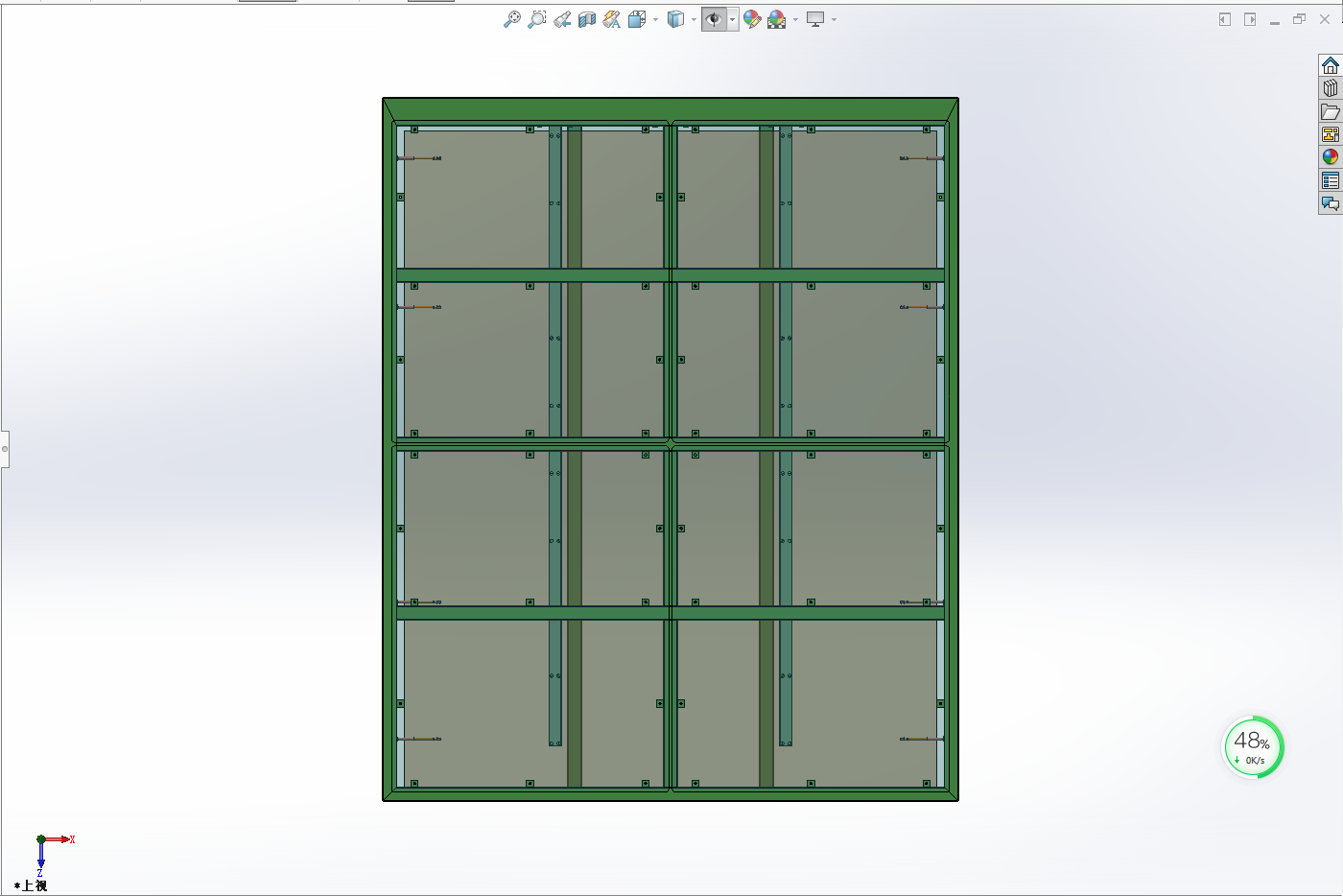
Task: Open the Edit Appearance tool
Action: [752, 19]
